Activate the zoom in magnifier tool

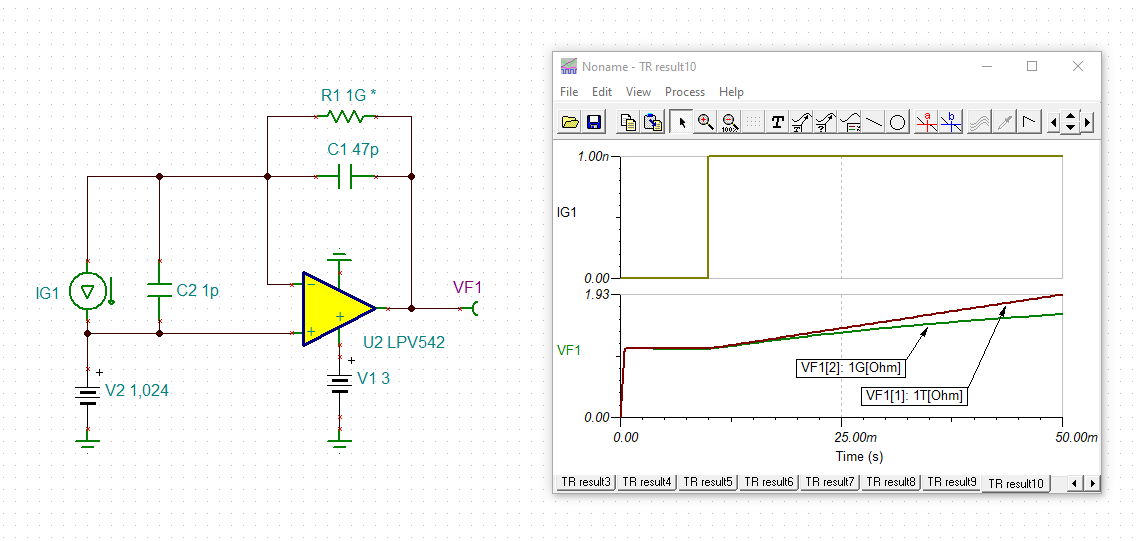coord(705,122)
